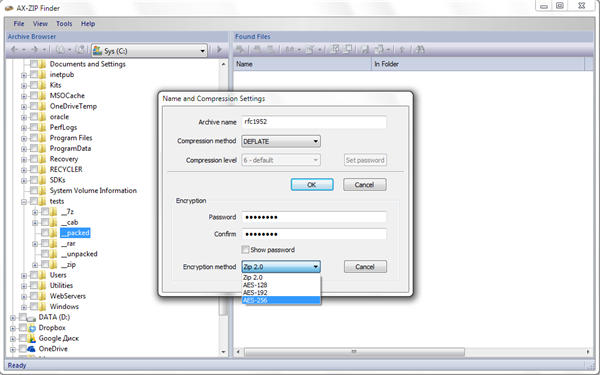The image size is (600, 375).
Task: Click the back arrow in Archive Browser toolbar
Action: pyautogui.click(x=14, y=50)
